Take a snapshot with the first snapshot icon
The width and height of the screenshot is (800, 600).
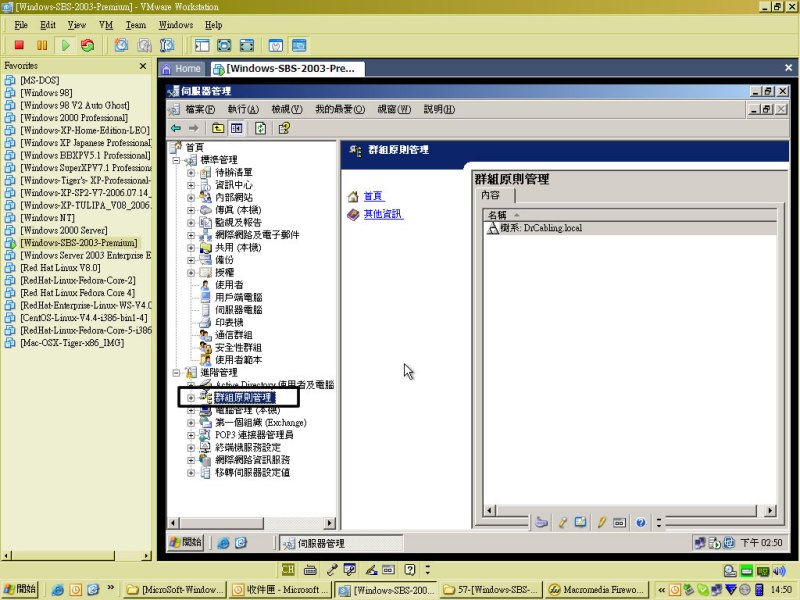[121, 45]
